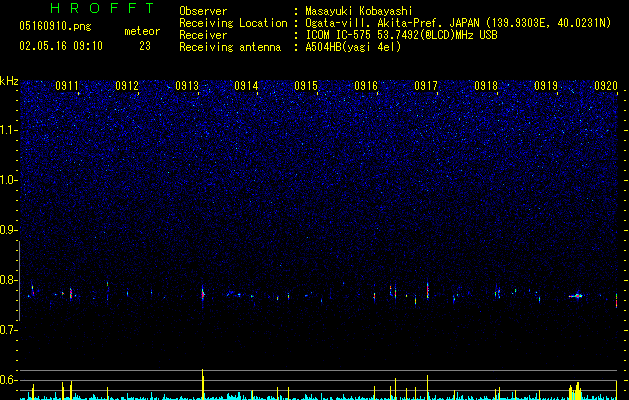Click the date stamp 02.05.16 09:10
This screenshot has width=629, height=400.
(x=61, y=46)
